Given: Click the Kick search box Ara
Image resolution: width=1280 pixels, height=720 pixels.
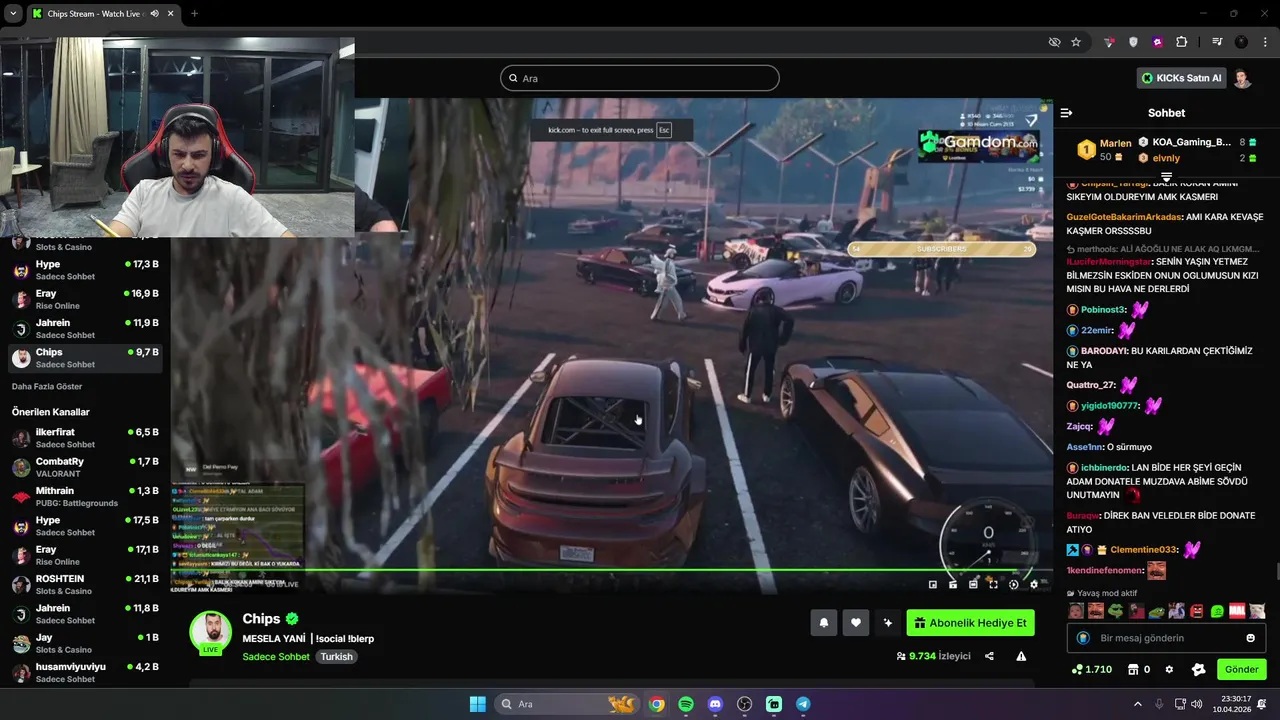Looking at the screenshot, I should tap(640, 78).
